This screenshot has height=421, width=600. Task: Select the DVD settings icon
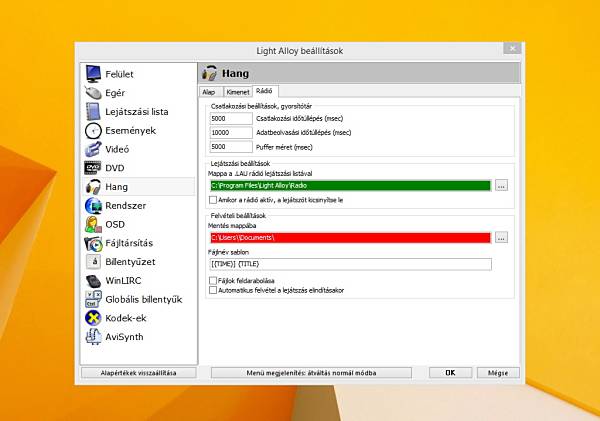click(93, 168)
